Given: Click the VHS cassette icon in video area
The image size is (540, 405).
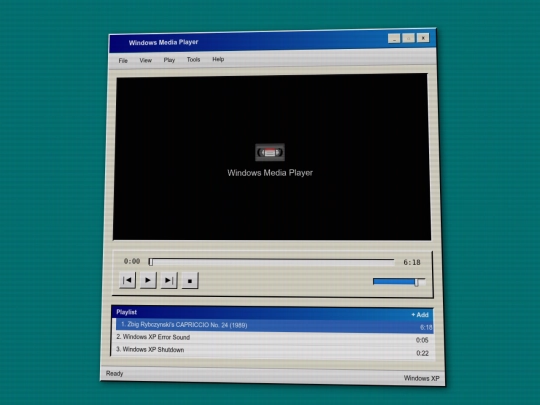Looking at the screenshot, I should tap(270, 152).
